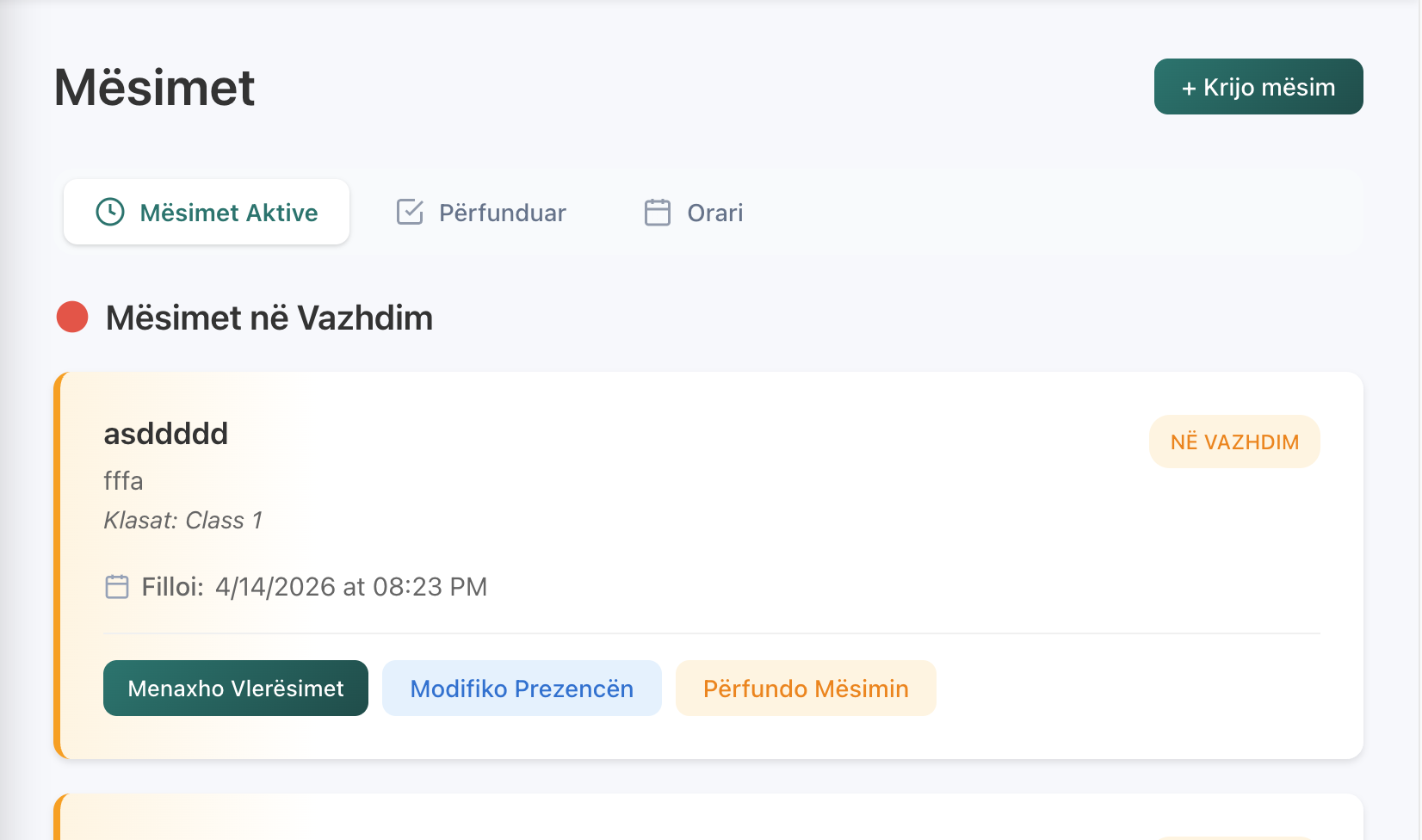Click the lesson description fffa
The image size is (1422, 840).
point(124,481)
